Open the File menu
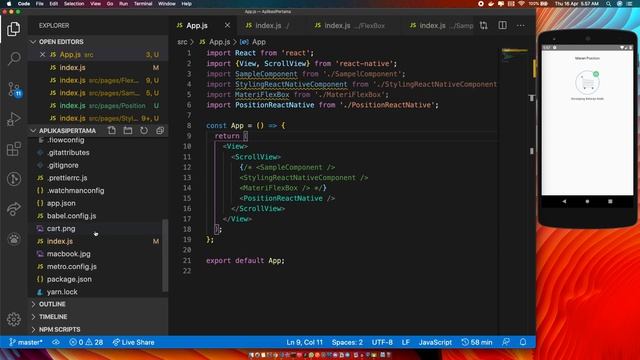The height and width of the screenshot is (360, 640). [x=40, y=4]
